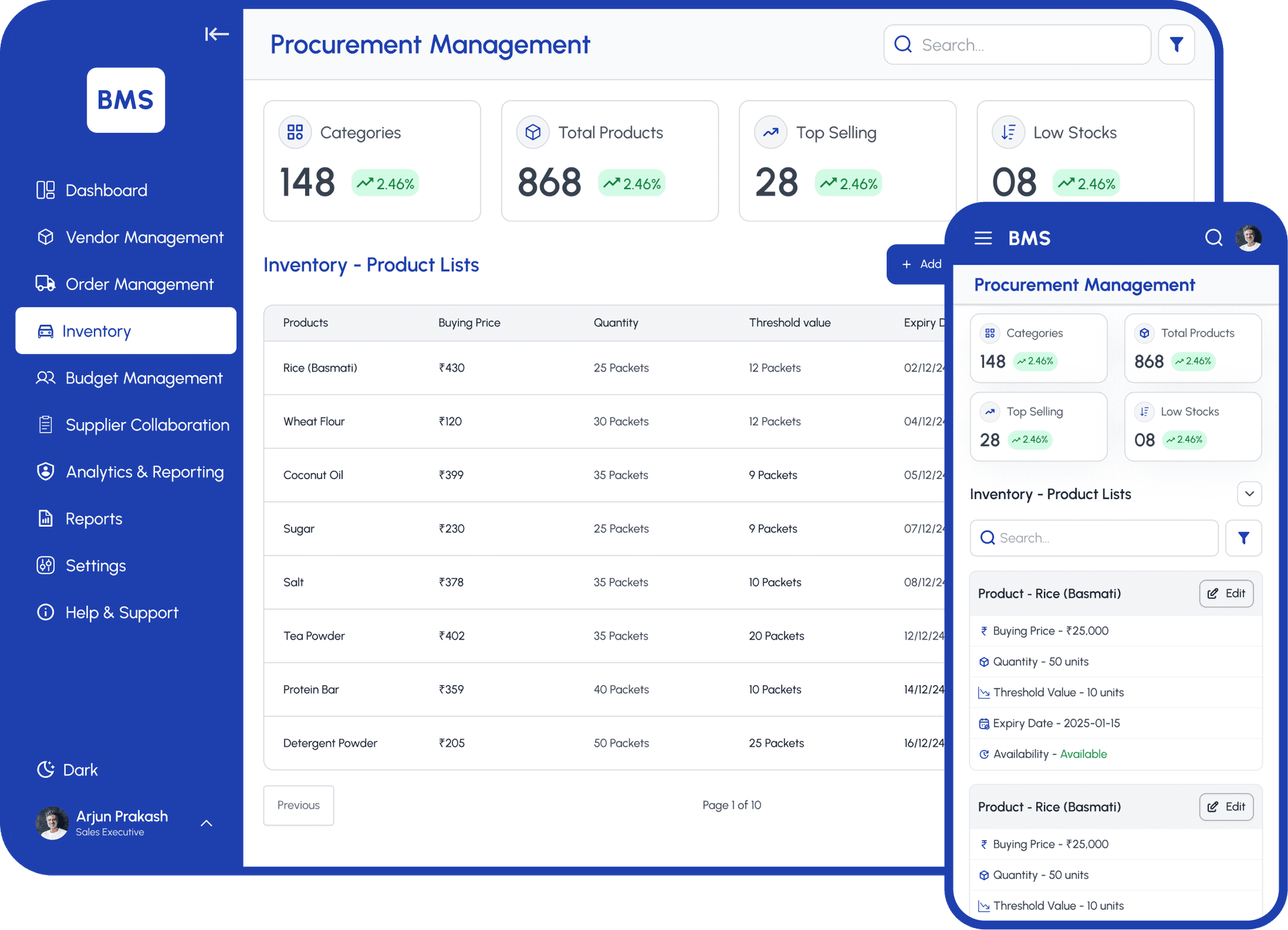Click the Add button above the product list
The height and width of the screenshot is (930, 1288).
click(x=921, y=264)
